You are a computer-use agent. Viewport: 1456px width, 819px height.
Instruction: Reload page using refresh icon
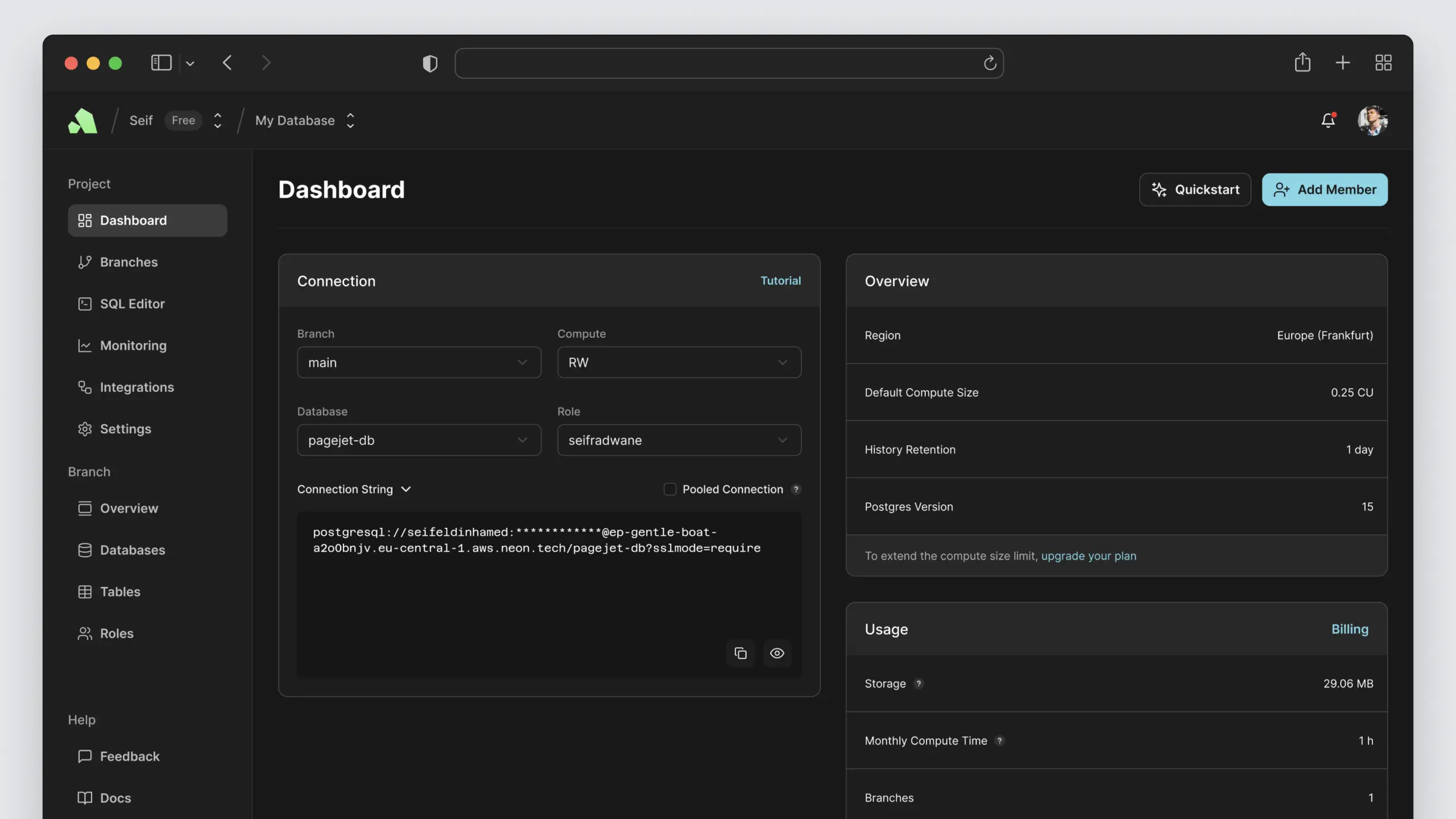pyautogui.click(x=990, y=63)
